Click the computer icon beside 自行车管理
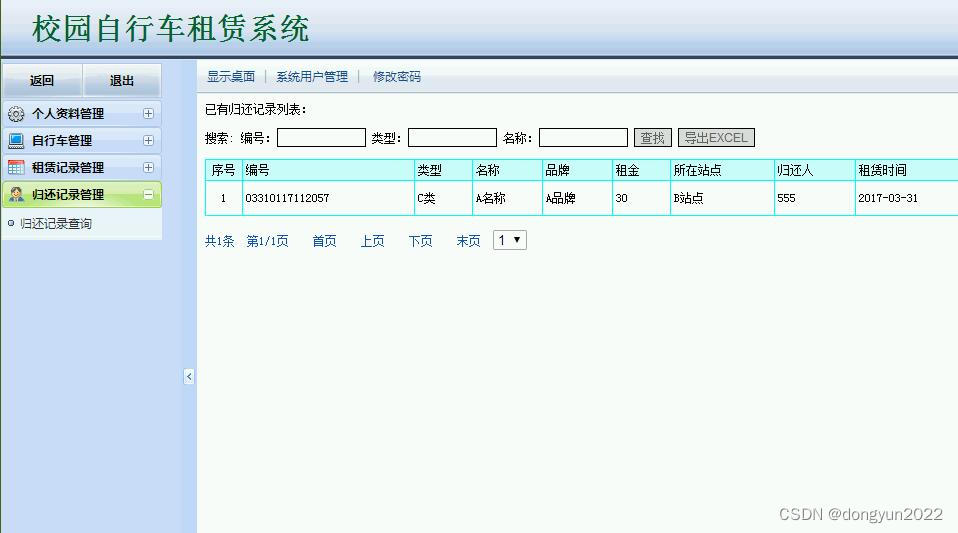 pos(16,141)
